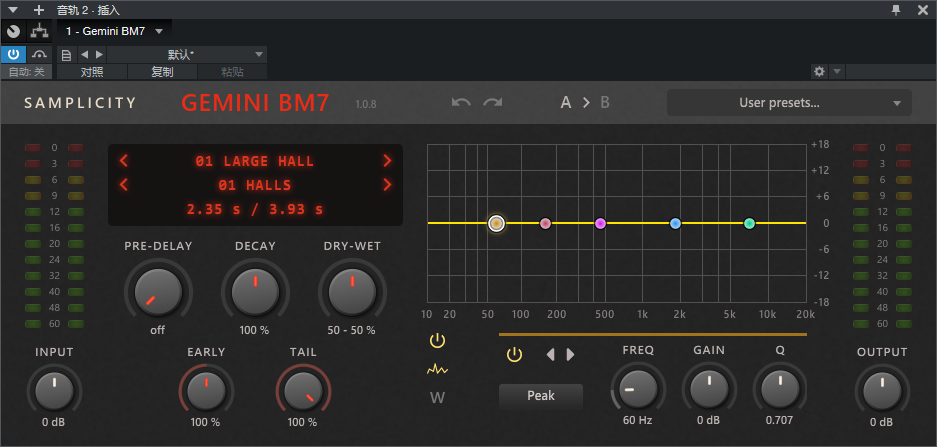Click the 60 Hz frequency value

[638, 420]
